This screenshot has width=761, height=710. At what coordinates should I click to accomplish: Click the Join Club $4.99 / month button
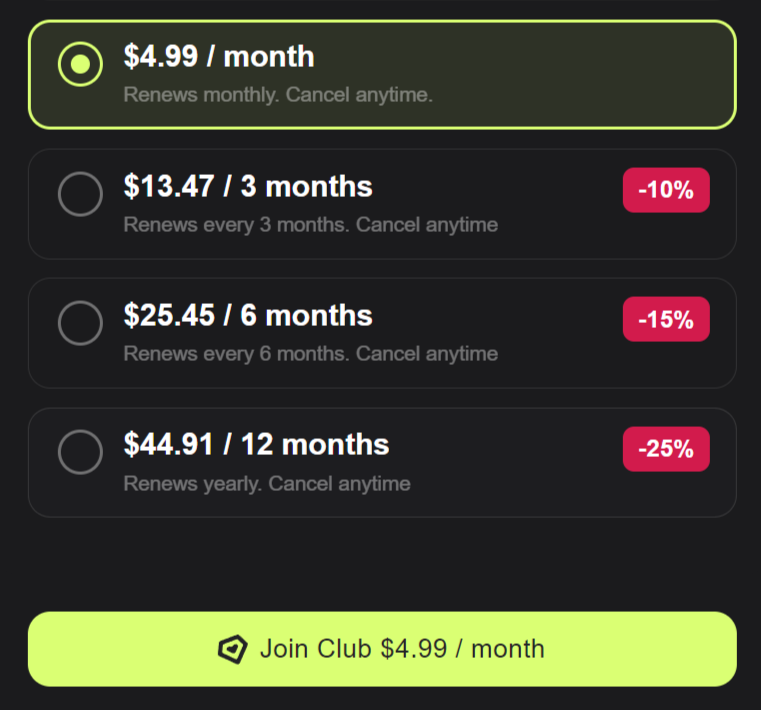click(x=382, y=649)
